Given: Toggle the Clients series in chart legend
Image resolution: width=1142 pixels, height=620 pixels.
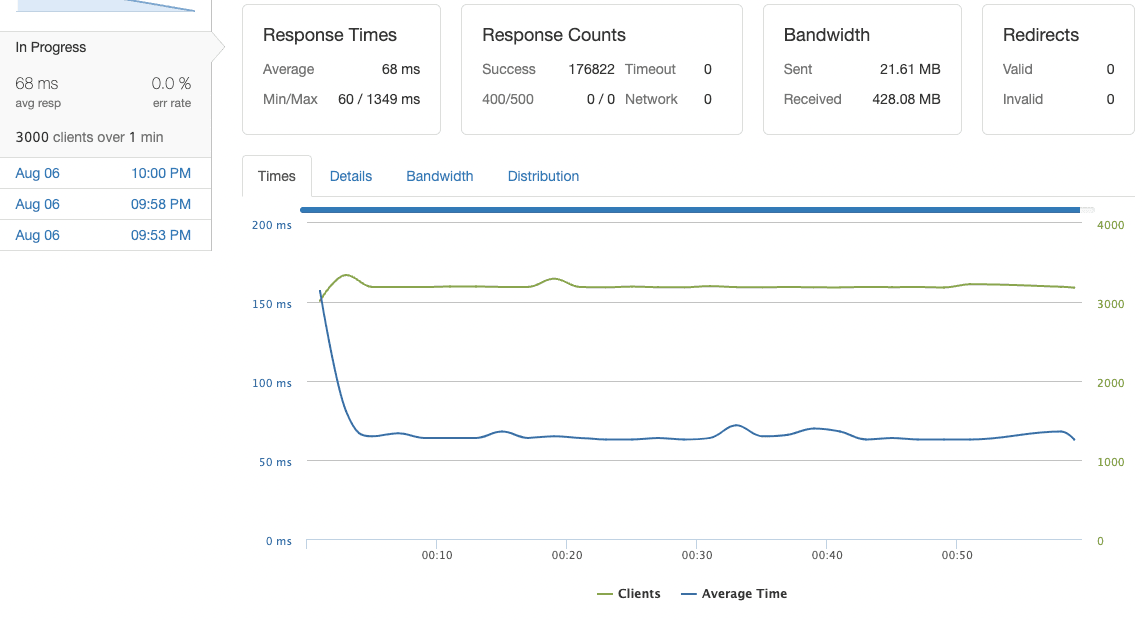Looking at the screenshot, I should click(x=629, y=594).
